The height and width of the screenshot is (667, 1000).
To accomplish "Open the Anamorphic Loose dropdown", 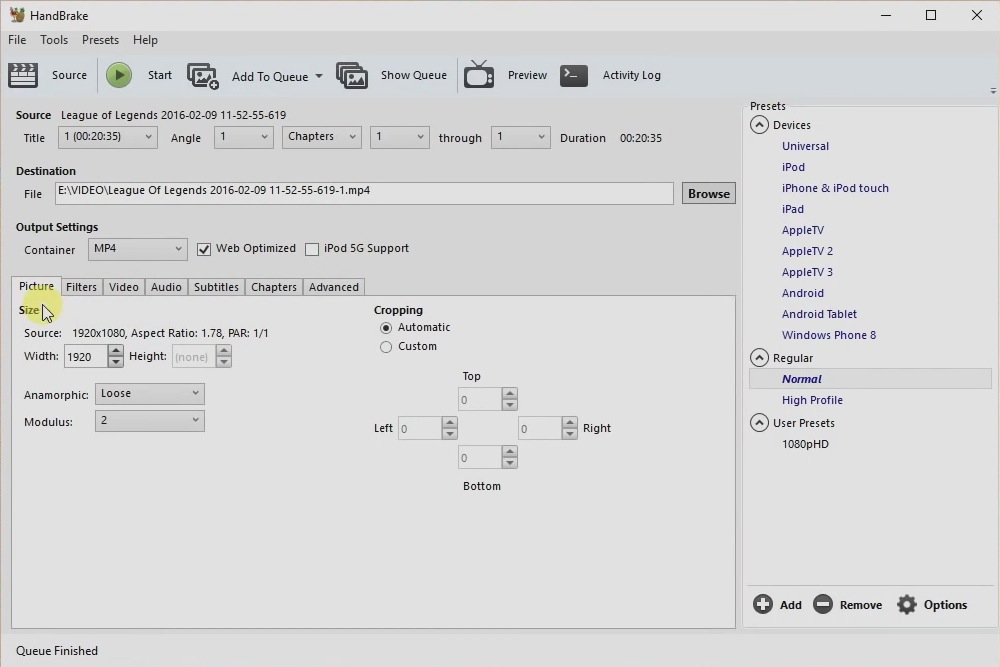I will coord(149,394).
